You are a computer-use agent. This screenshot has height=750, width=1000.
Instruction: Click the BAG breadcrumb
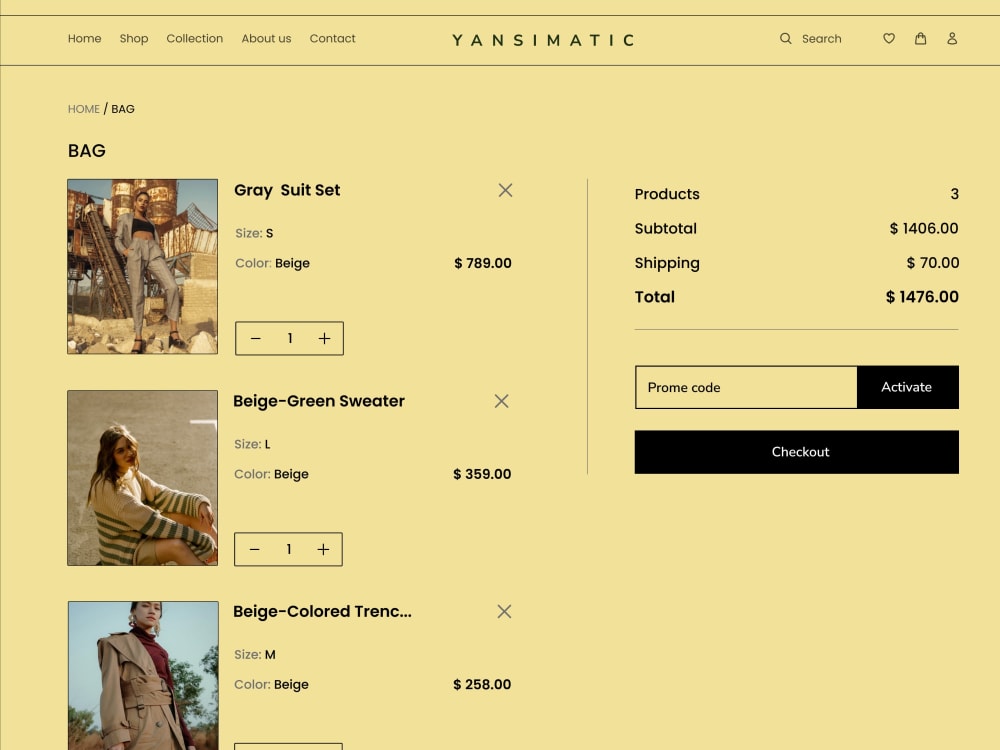tap(122, 109)
